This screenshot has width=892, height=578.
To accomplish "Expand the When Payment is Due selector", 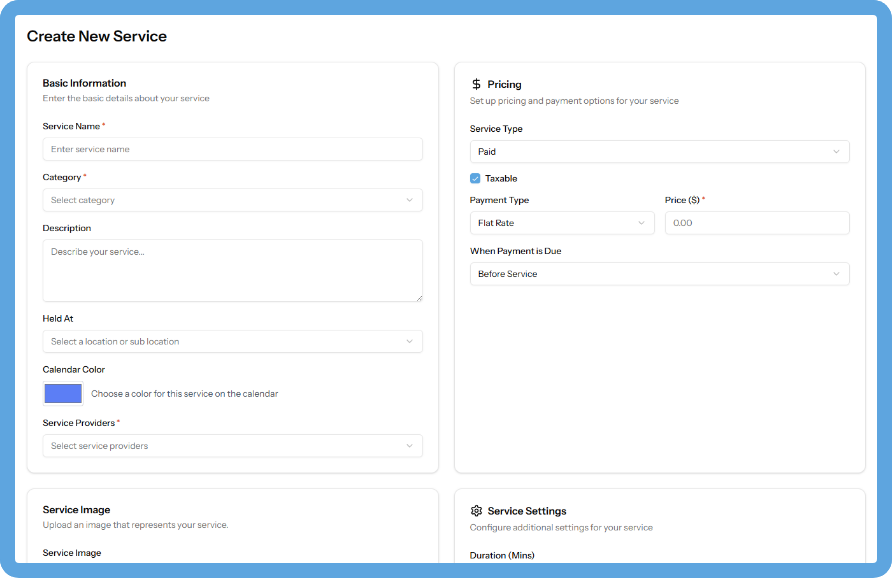I will tap(660, 273).
